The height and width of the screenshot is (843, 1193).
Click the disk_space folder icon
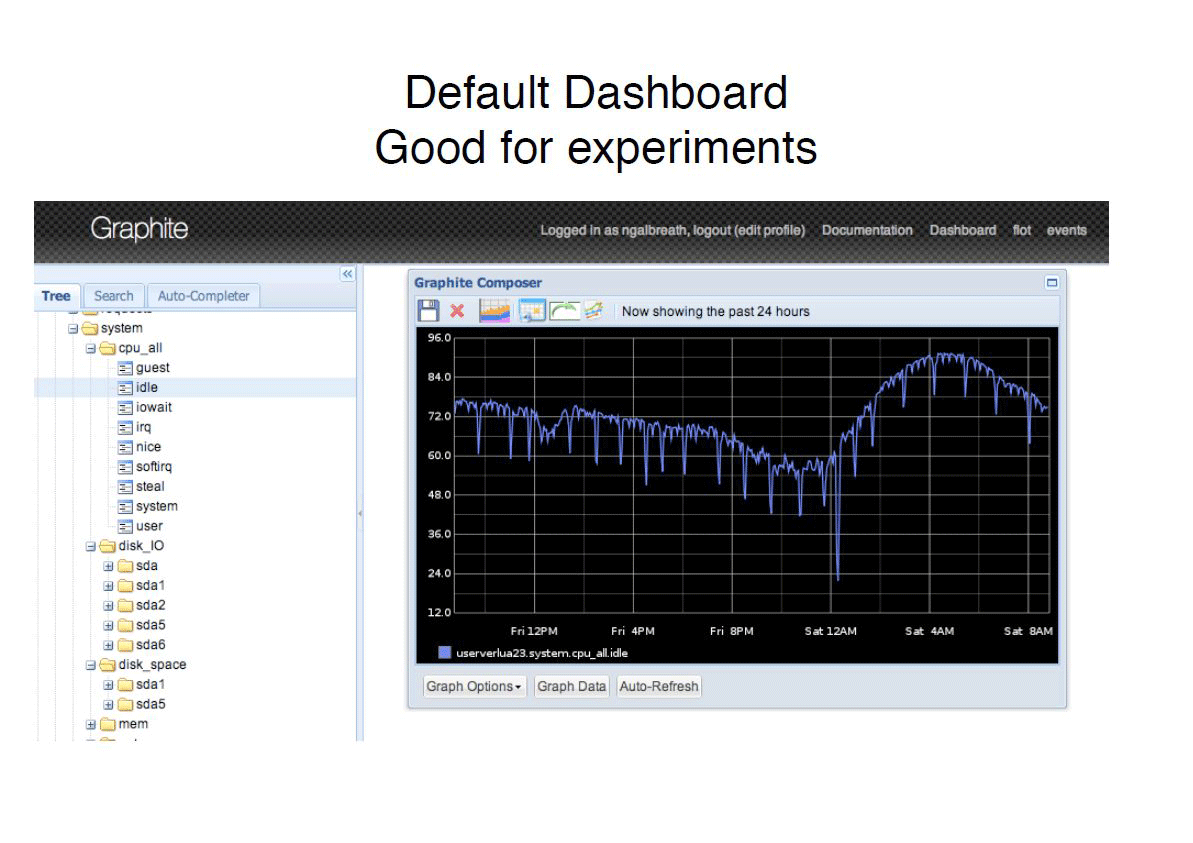(x=108, y=665)
